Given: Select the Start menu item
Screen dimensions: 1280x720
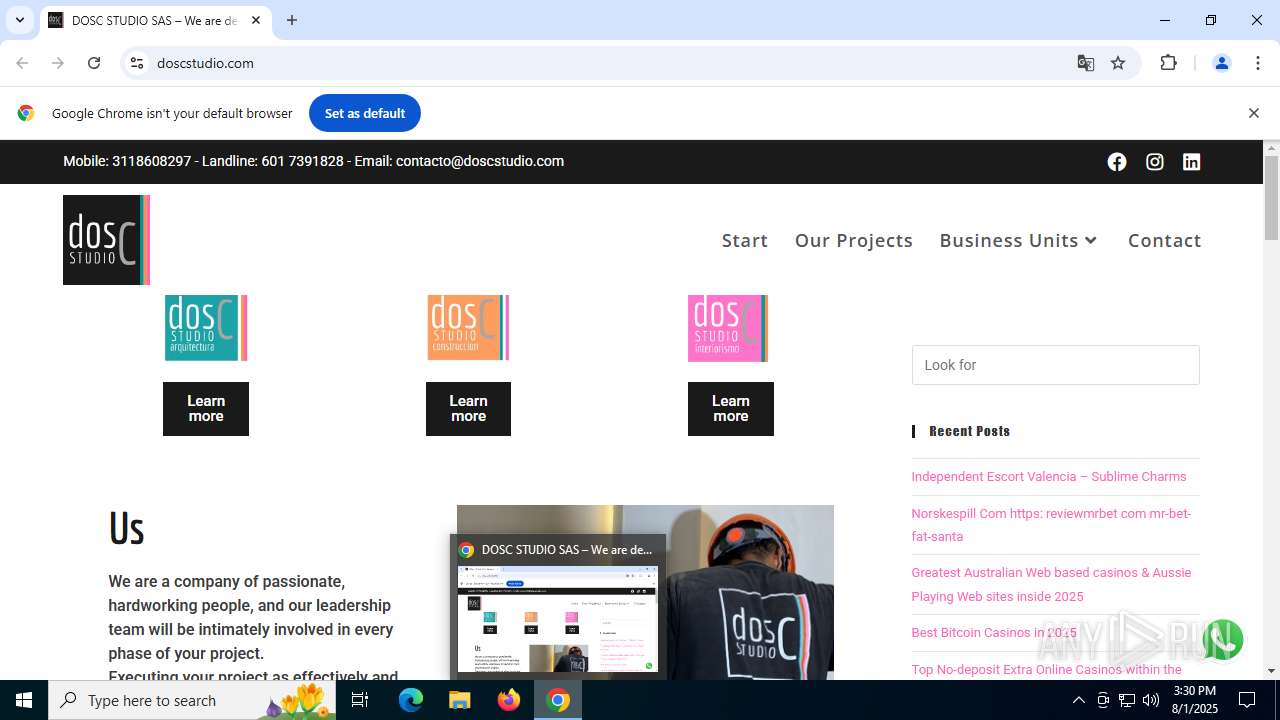Looking at the screenshot, I should click(x=745, y=240).
